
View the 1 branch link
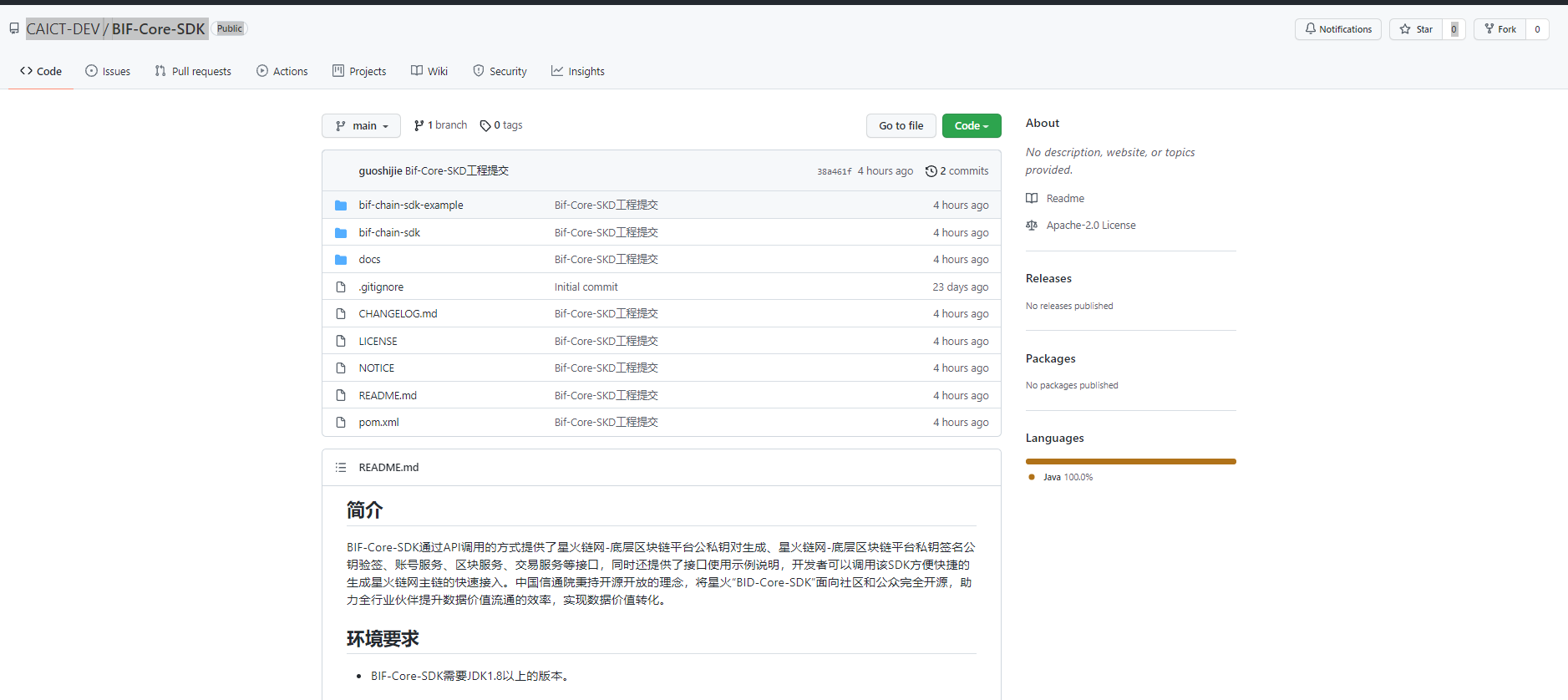pyautogui.click(x=440, y=125)
